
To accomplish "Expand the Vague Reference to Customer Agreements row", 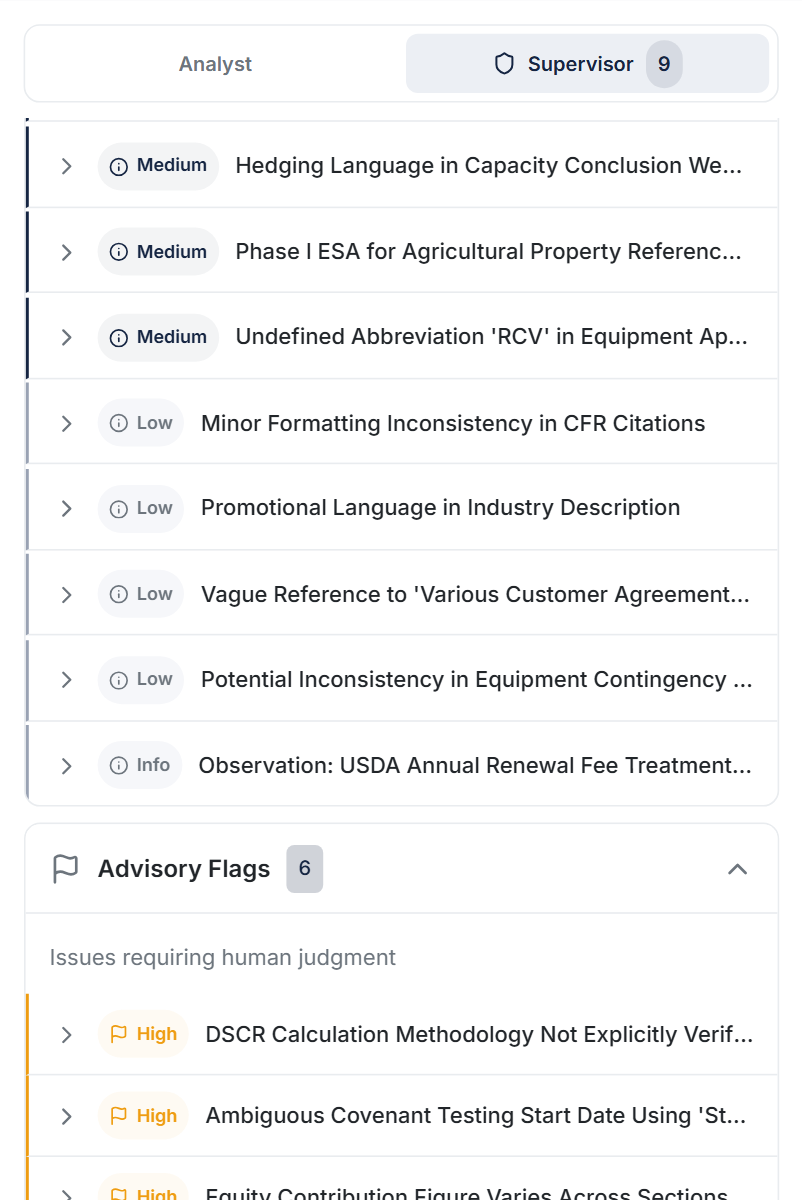I will pos(67,594).
